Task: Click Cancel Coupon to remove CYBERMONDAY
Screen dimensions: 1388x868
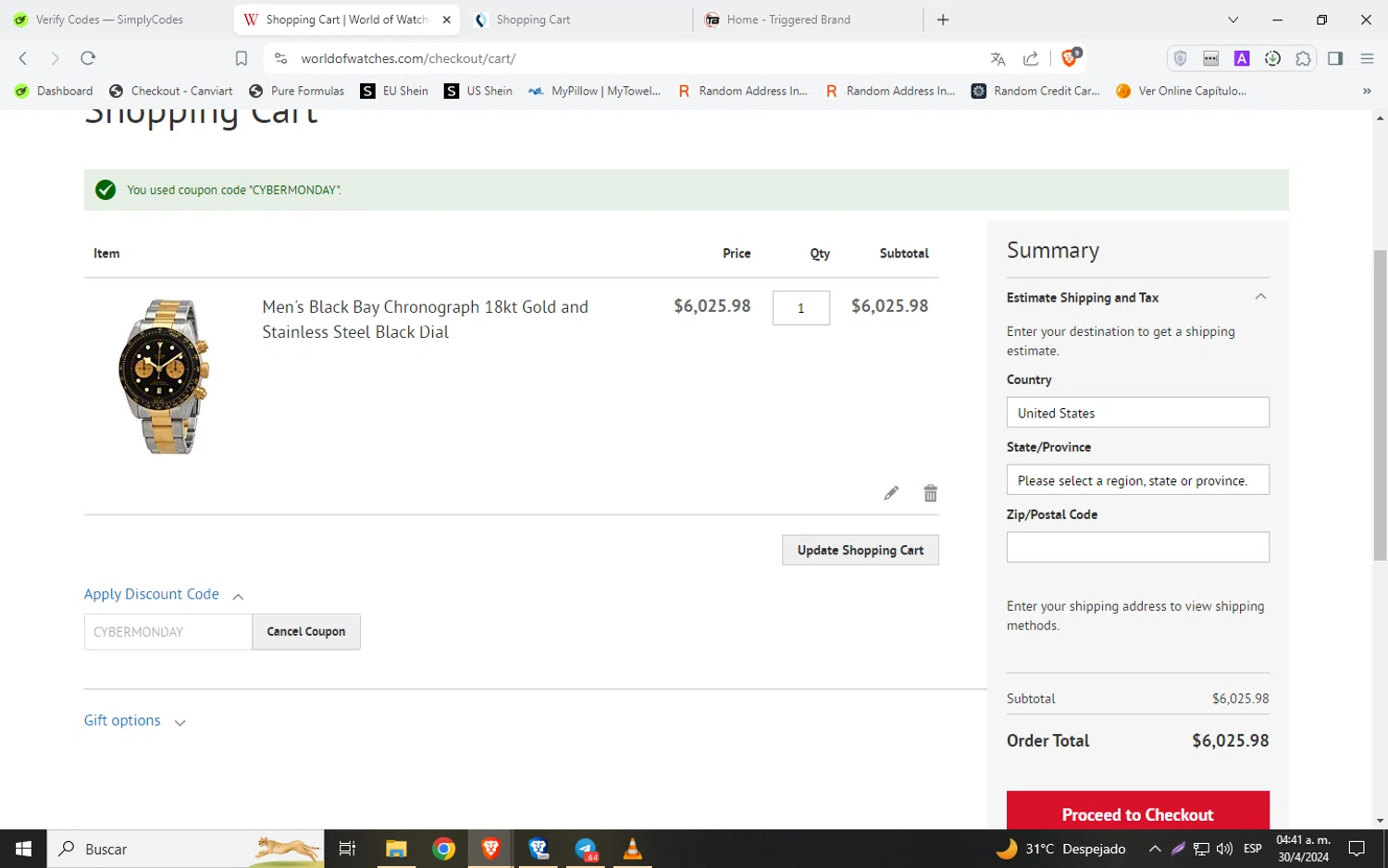Action: (x=306, y=632)
